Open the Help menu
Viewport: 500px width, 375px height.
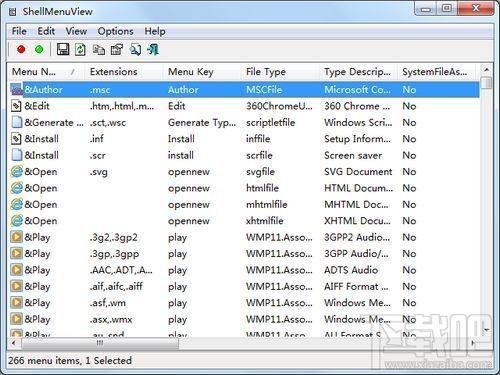coord(155,31)
